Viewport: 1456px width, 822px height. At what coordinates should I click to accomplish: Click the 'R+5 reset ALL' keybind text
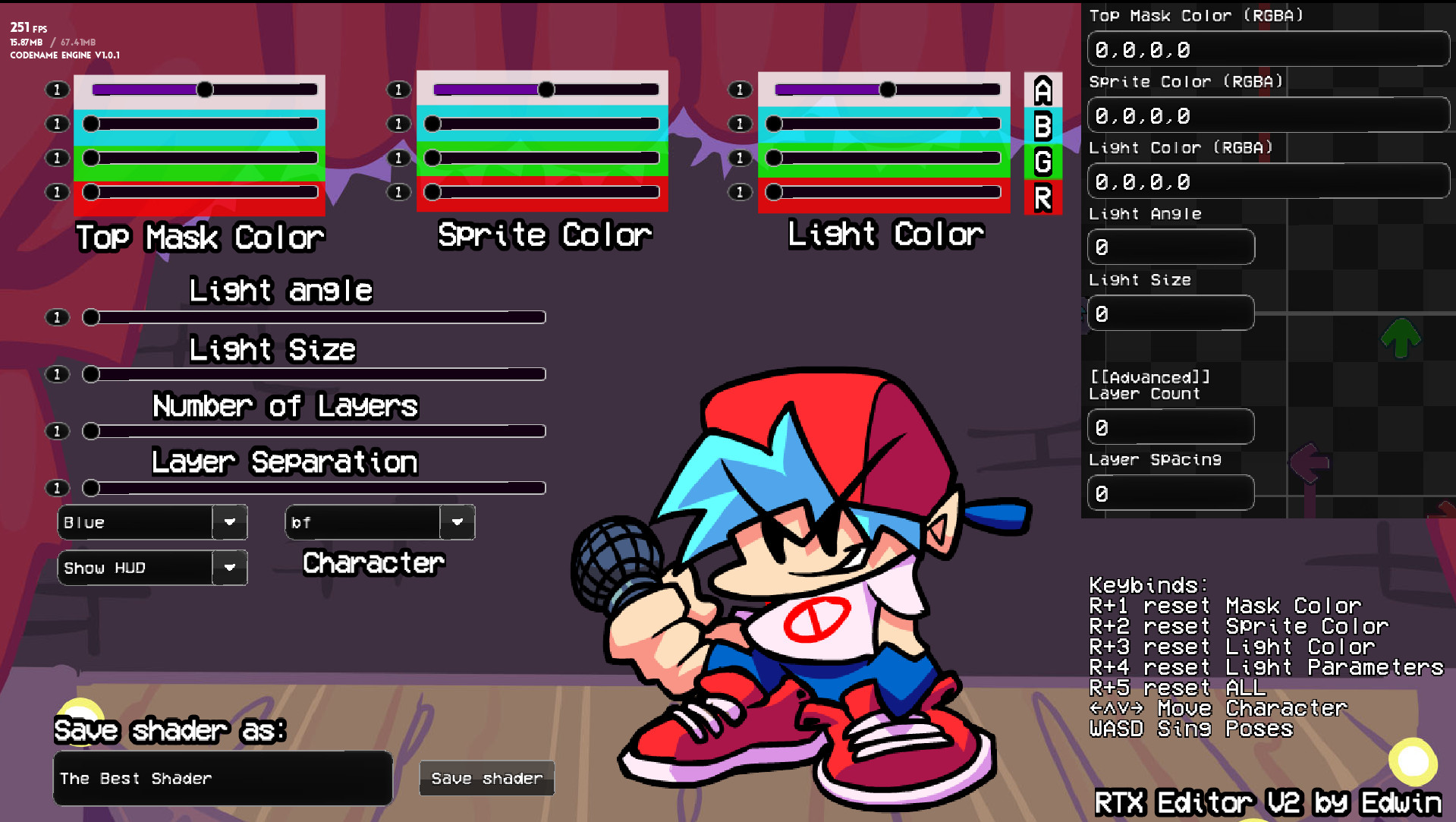1178,688
